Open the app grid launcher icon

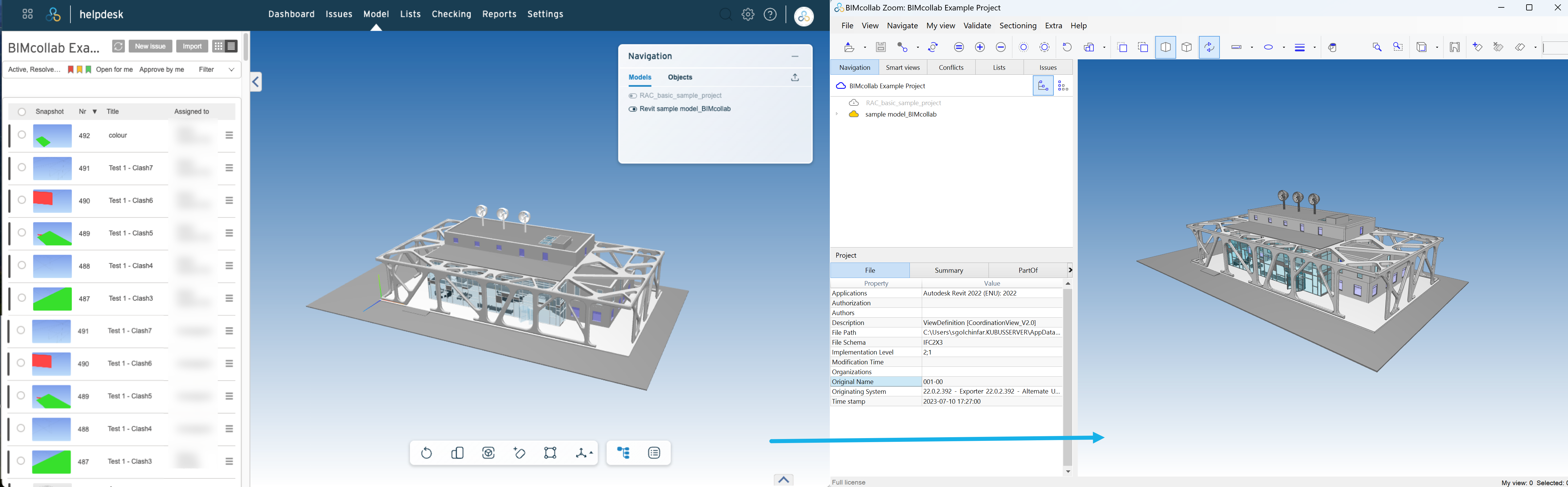[27, 14]
